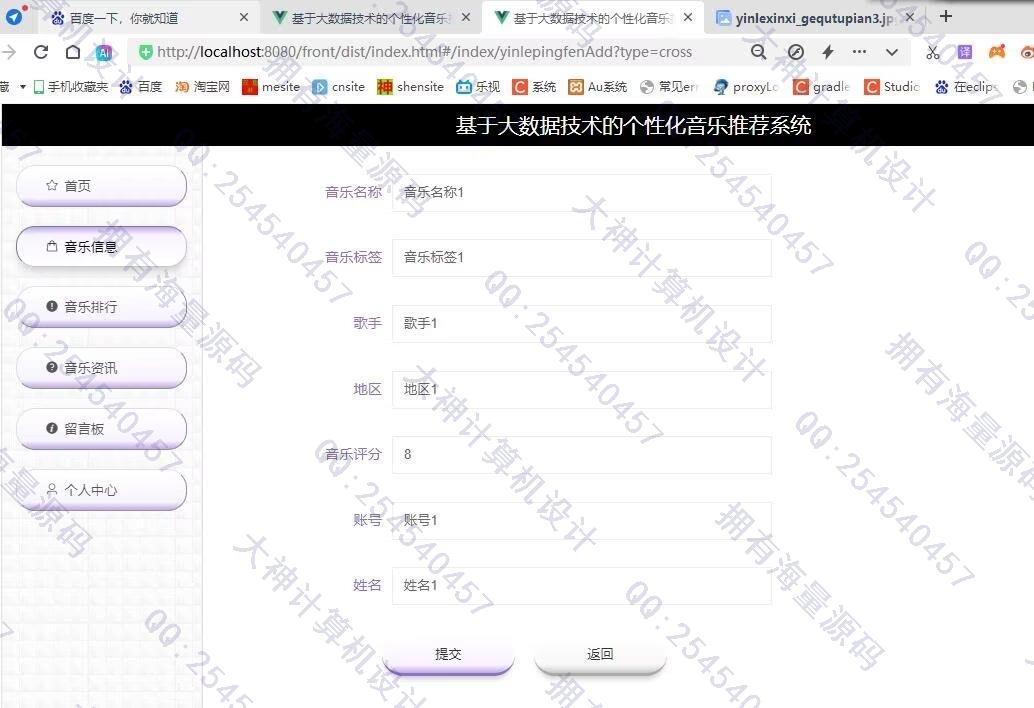
Task: Close the yinlexinxi_gequtupian3 tab
Action: tap(910, 18)
